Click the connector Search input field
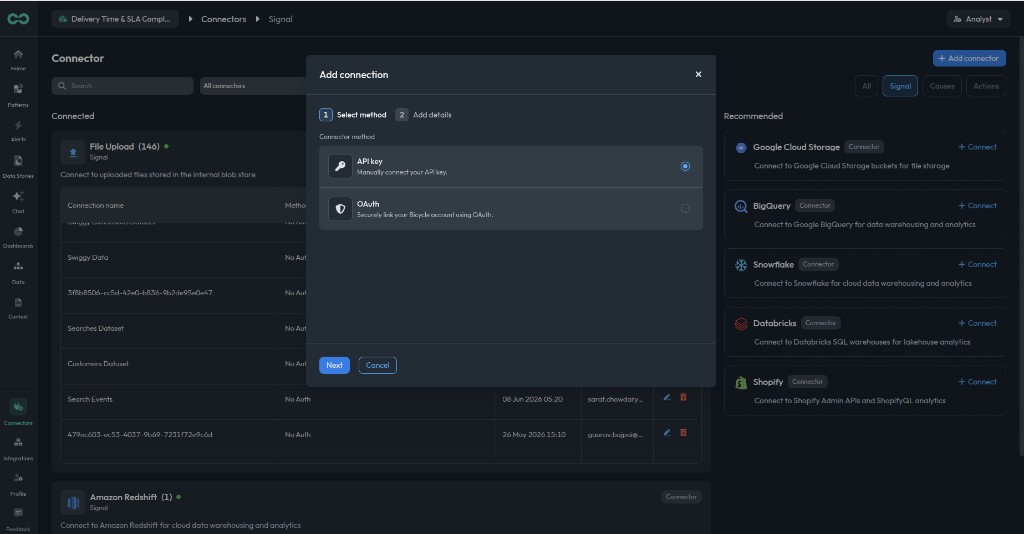This screenshot has height=534, width=1024. [123, 86]
